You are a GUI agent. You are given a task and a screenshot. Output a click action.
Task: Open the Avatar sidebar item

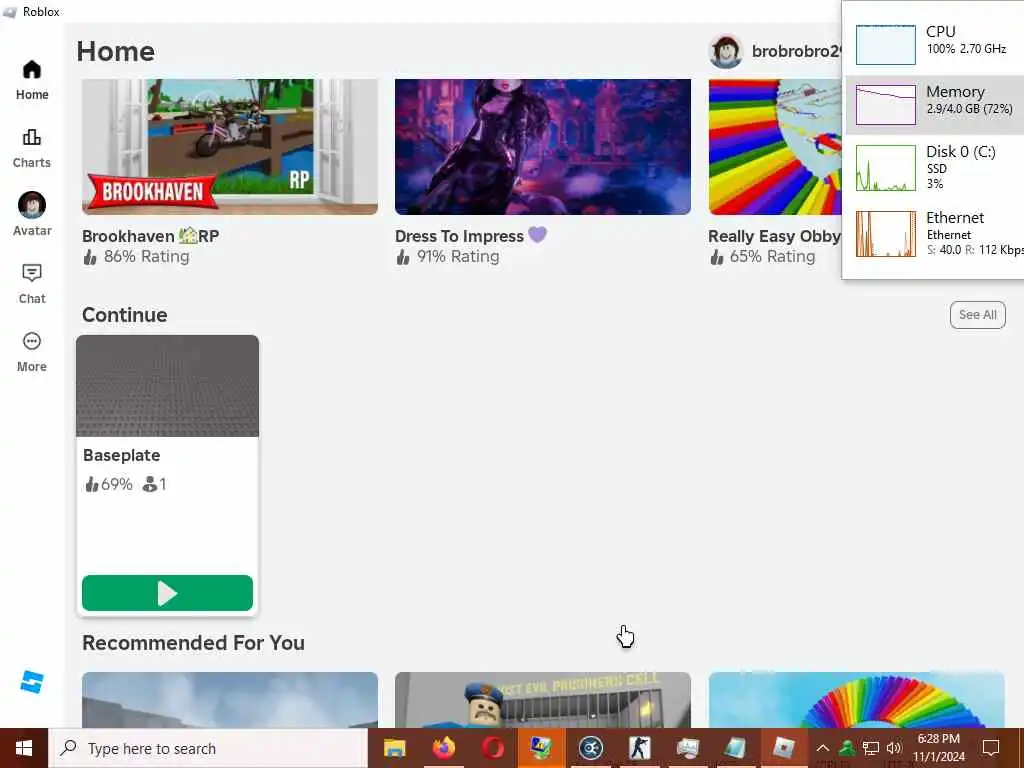32,214
